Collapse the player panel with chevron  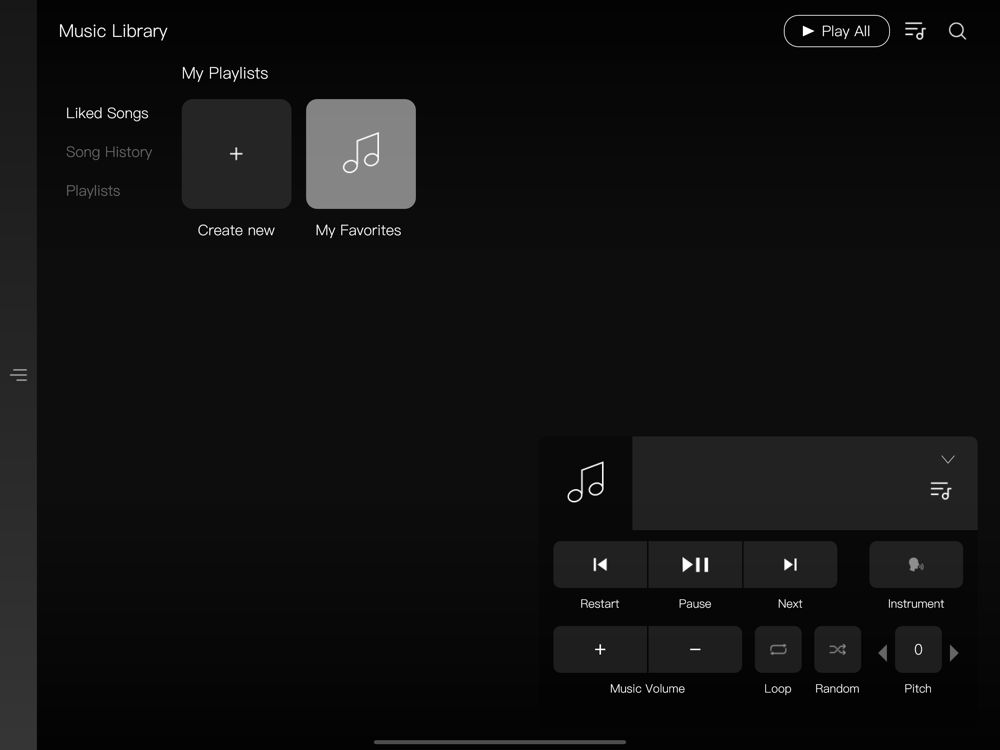pyautogui.click(x=948, y=459)
